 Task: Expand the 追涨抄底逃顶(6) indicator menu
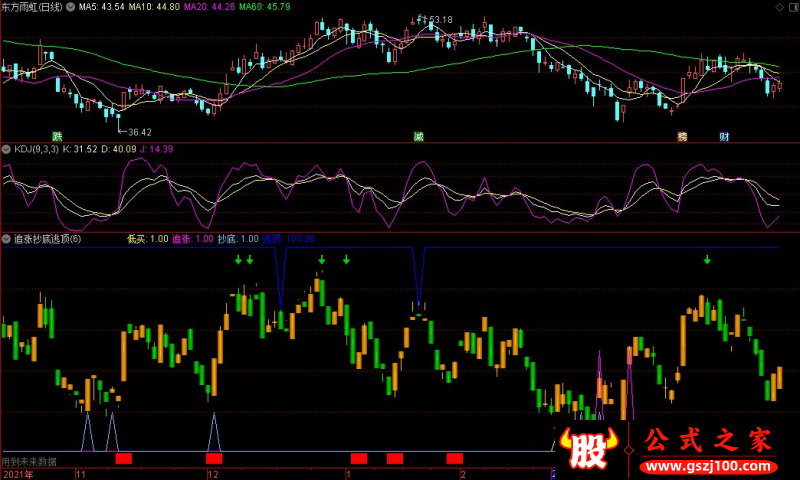tap(6, 239)
